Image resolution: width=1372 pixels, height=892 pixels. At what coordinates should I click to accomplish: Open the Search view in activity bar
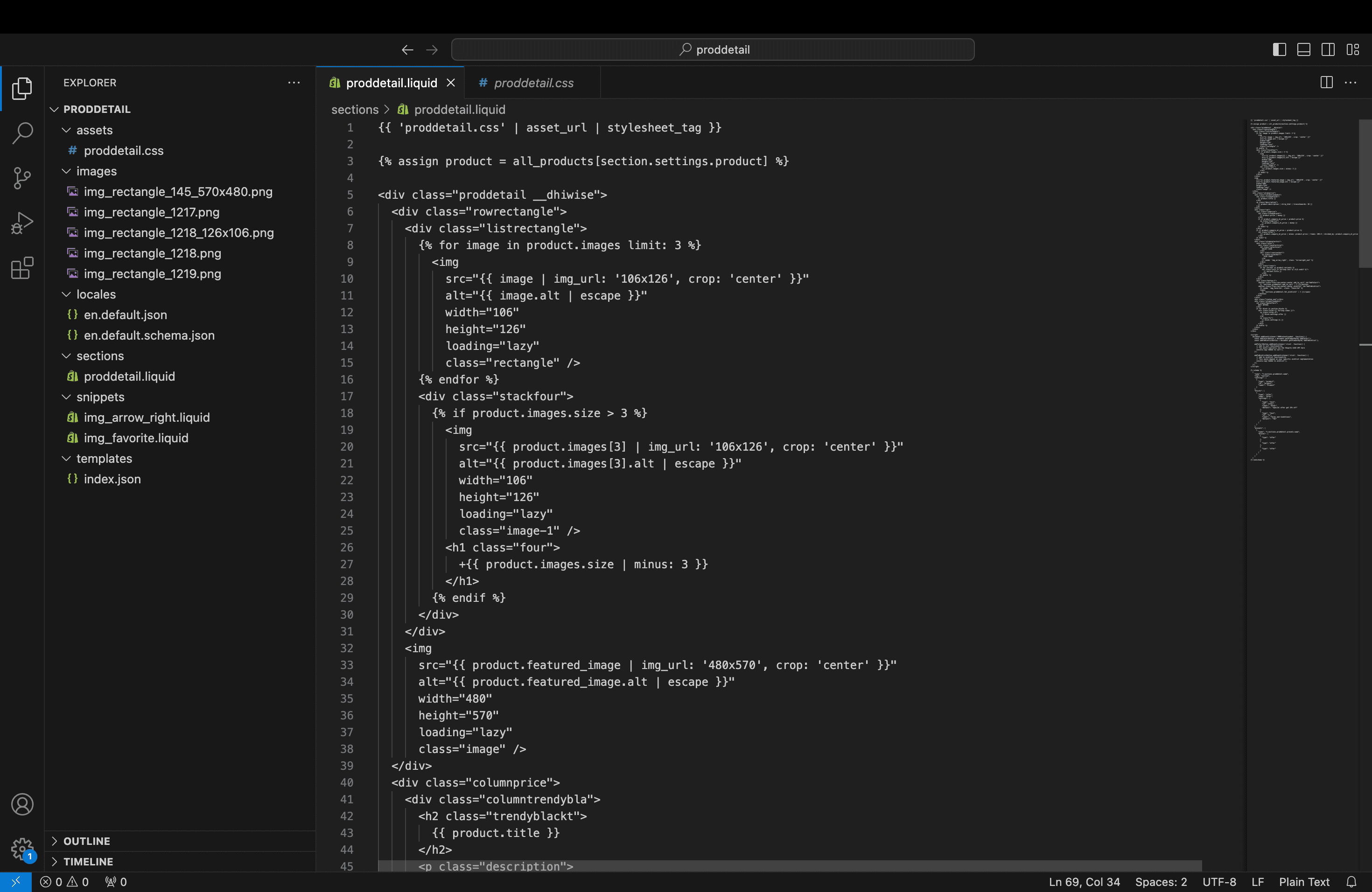(22, 133)
